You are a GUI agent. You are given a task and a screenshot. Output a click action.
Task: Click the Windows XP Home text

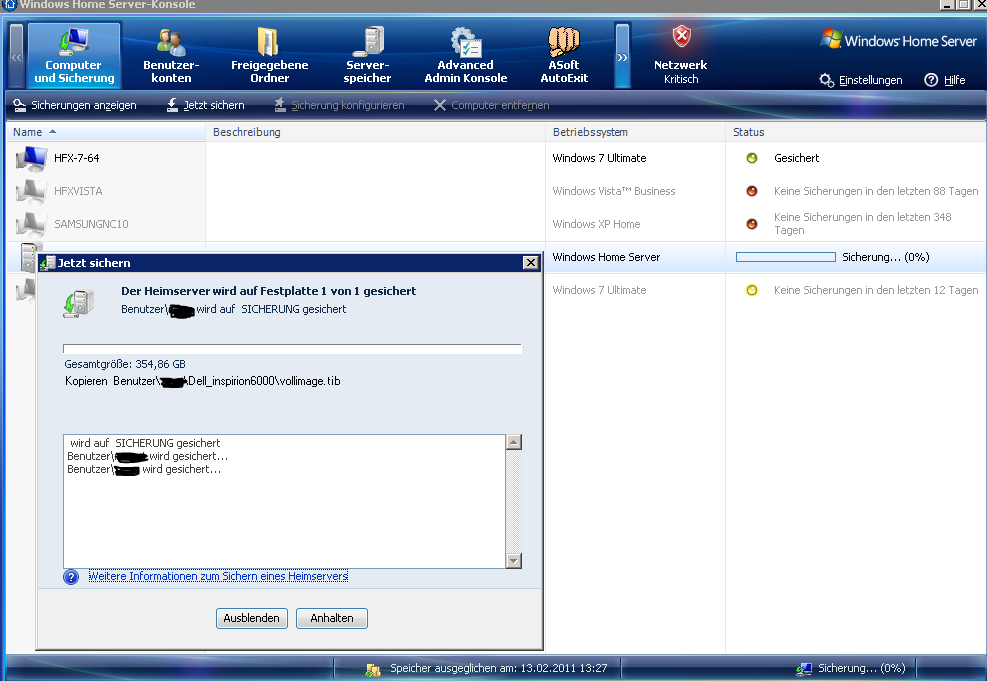click(596, 223)
